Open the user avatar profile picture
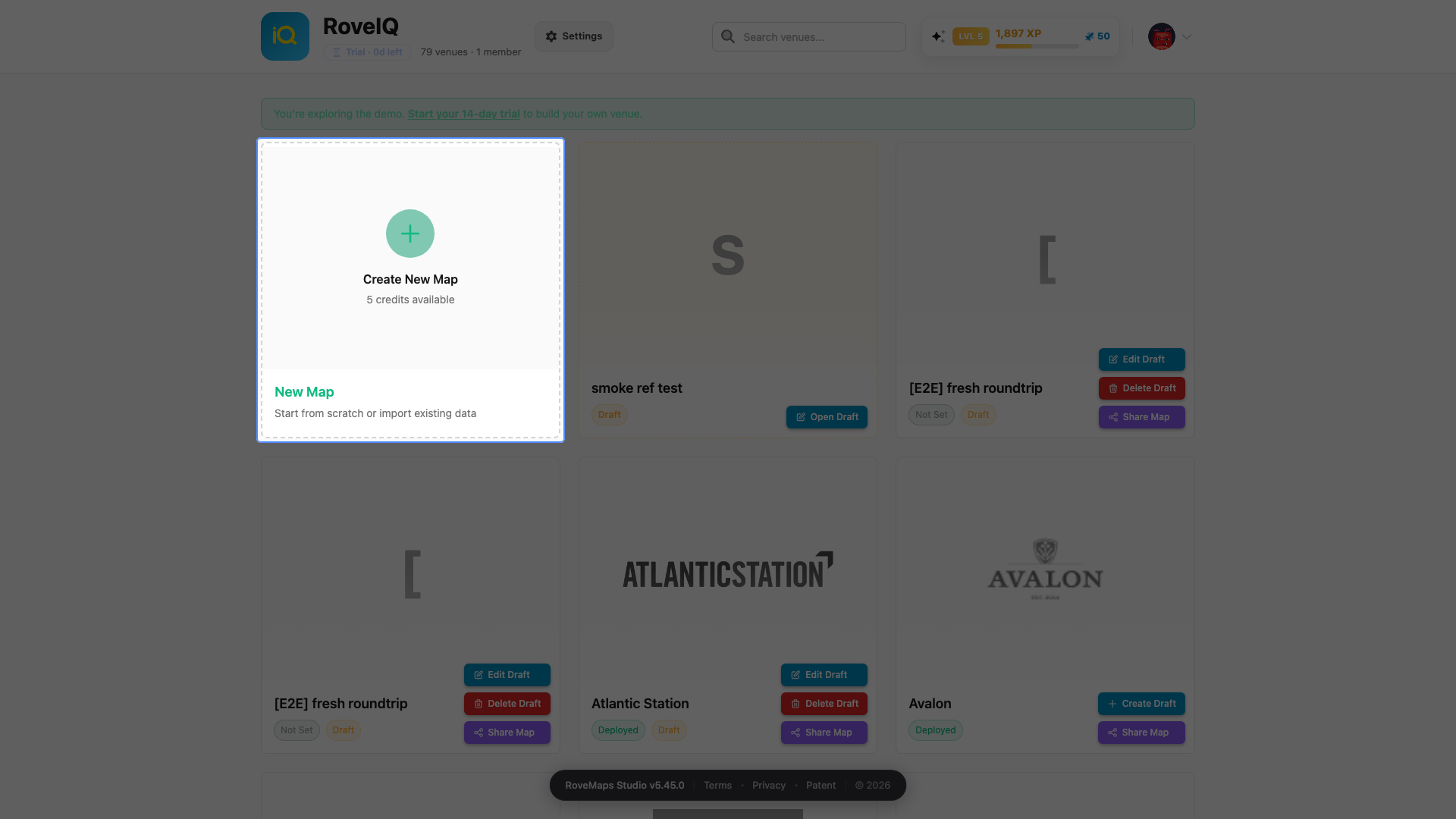1456x819 pixels. (1161, 36)
